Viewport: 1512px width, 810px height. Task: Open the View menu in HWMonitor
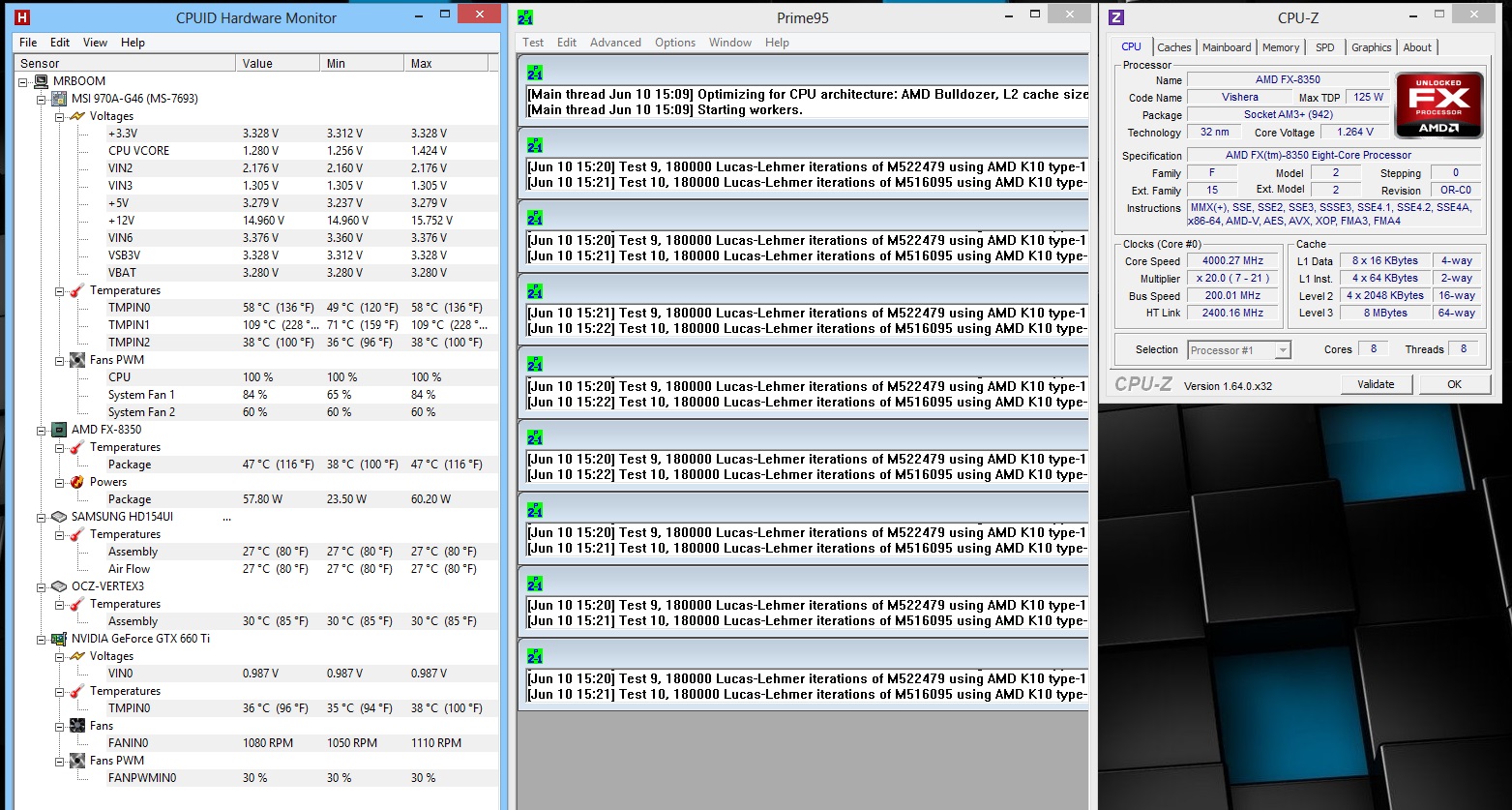95,43
